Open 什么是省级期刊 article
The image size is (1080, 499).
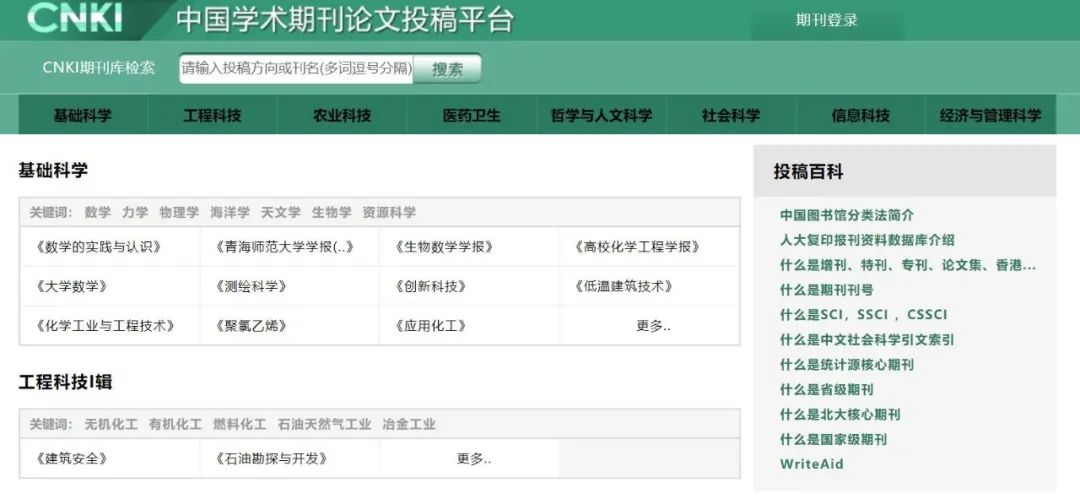click(827, 389)
